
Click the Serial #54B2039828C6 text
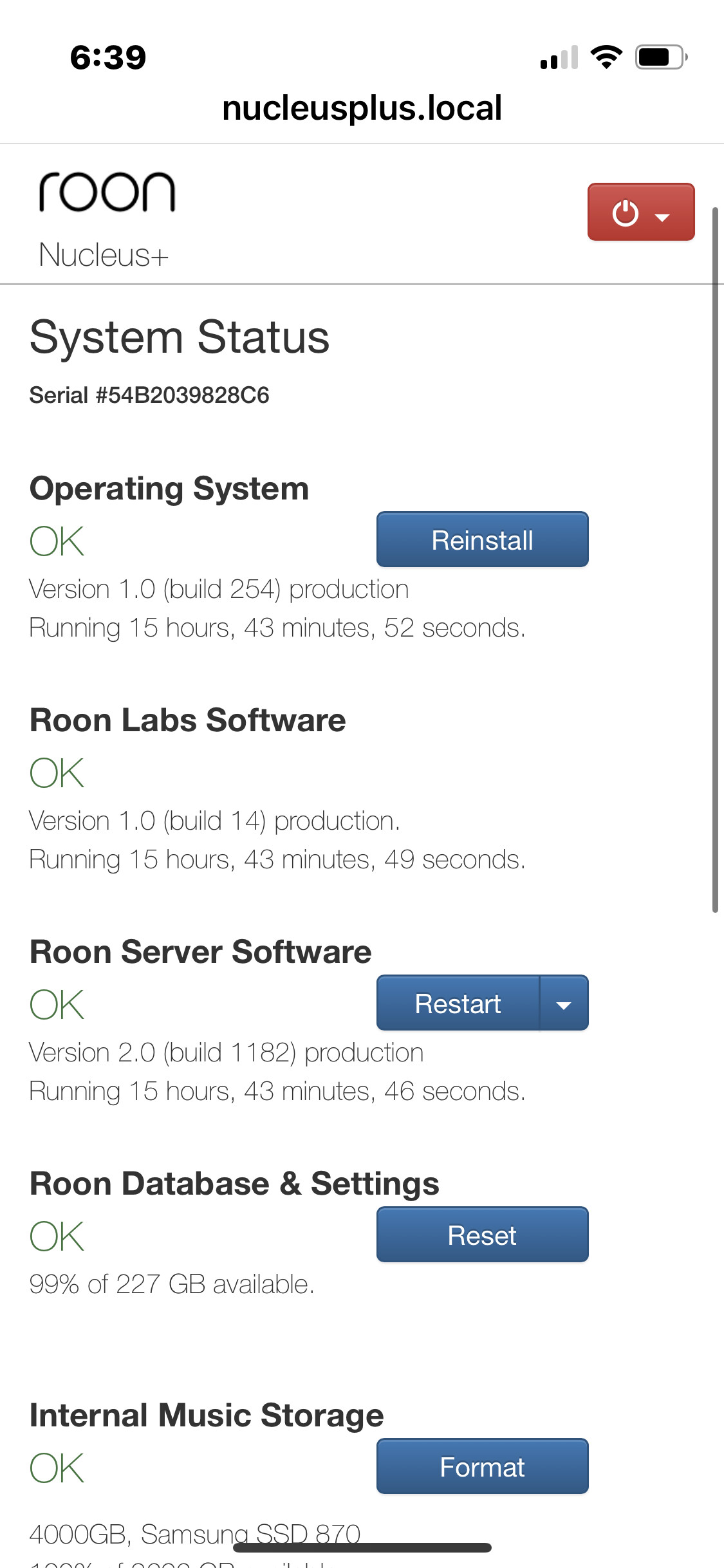point(149,396)
